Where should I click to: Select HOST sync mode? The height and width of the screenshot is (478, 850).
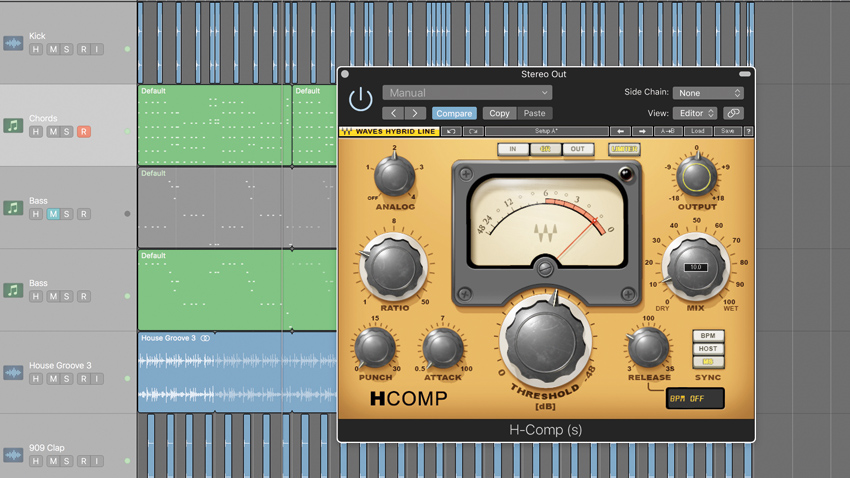[708, 348]
